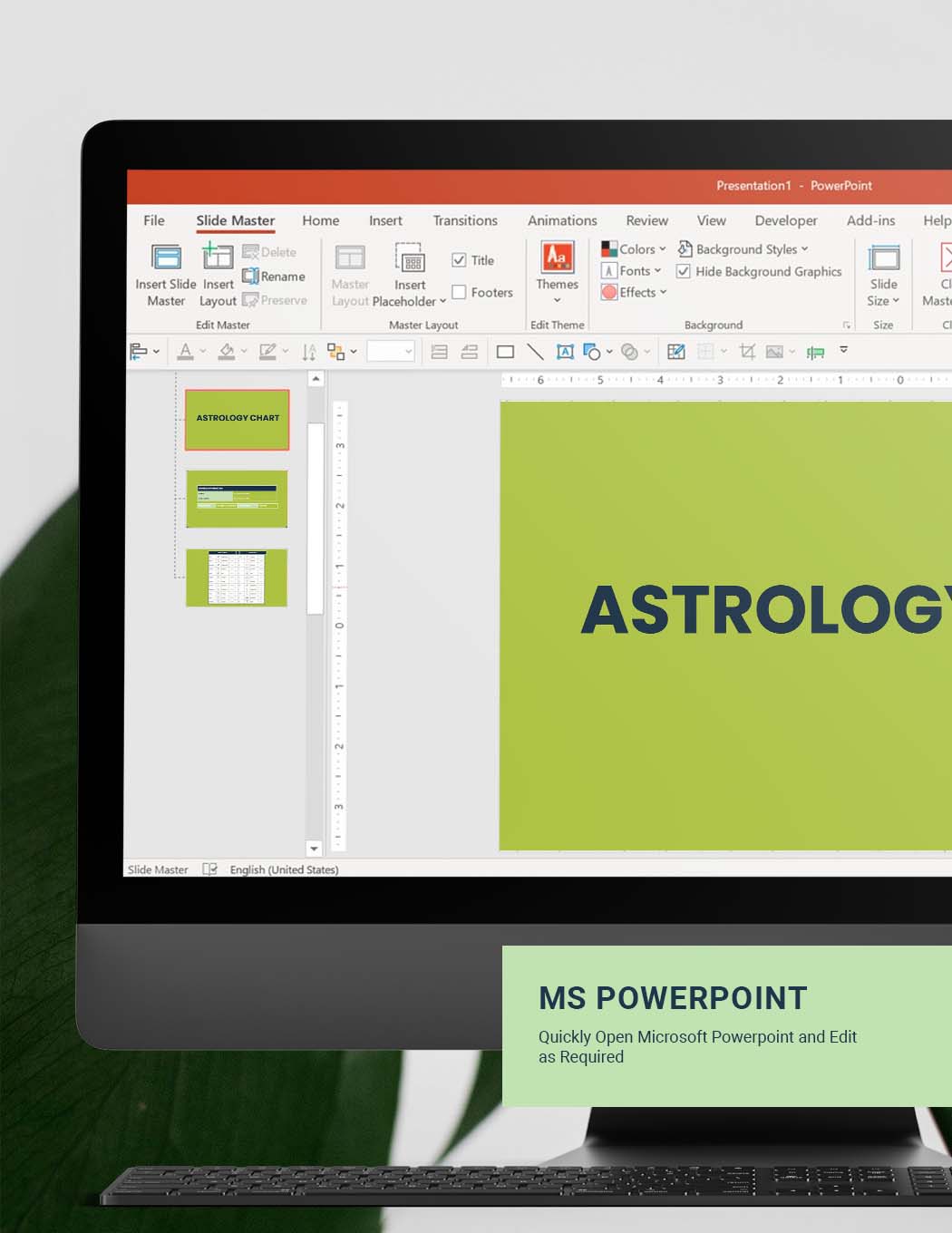Switch to the Transitions tab
Viewport: 952px width, 1233px height.
coord(464,220)
